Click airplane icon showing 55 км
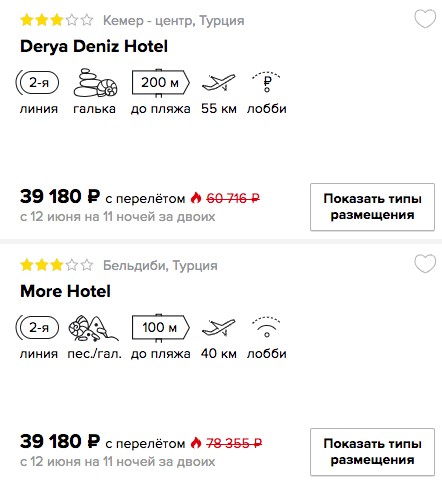Image resolution: width=442 pixels, height=482 pixels. coord(219,83)
